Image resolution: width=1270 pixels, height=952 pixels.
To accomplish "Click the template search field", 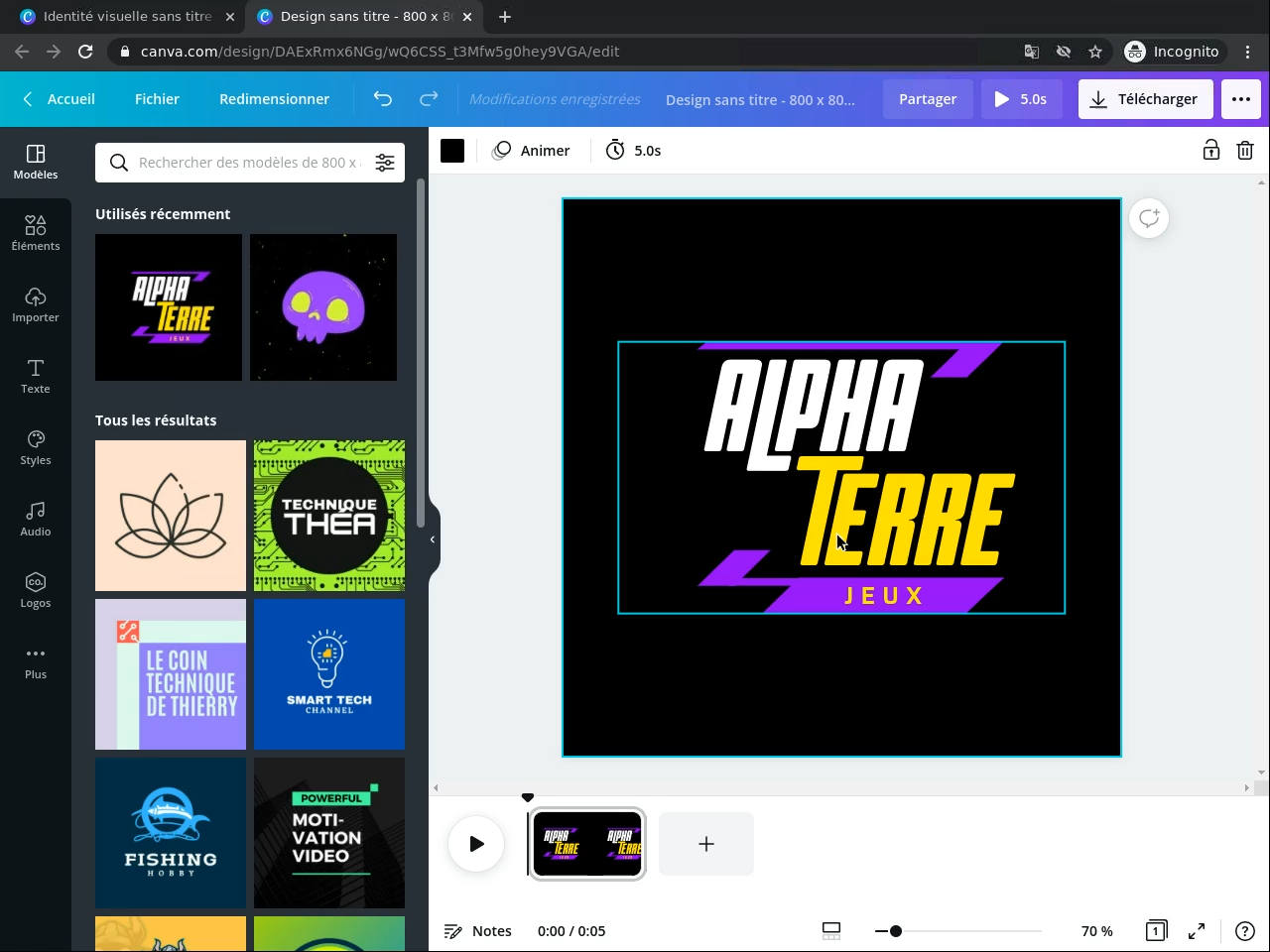I will pos(248,163).
